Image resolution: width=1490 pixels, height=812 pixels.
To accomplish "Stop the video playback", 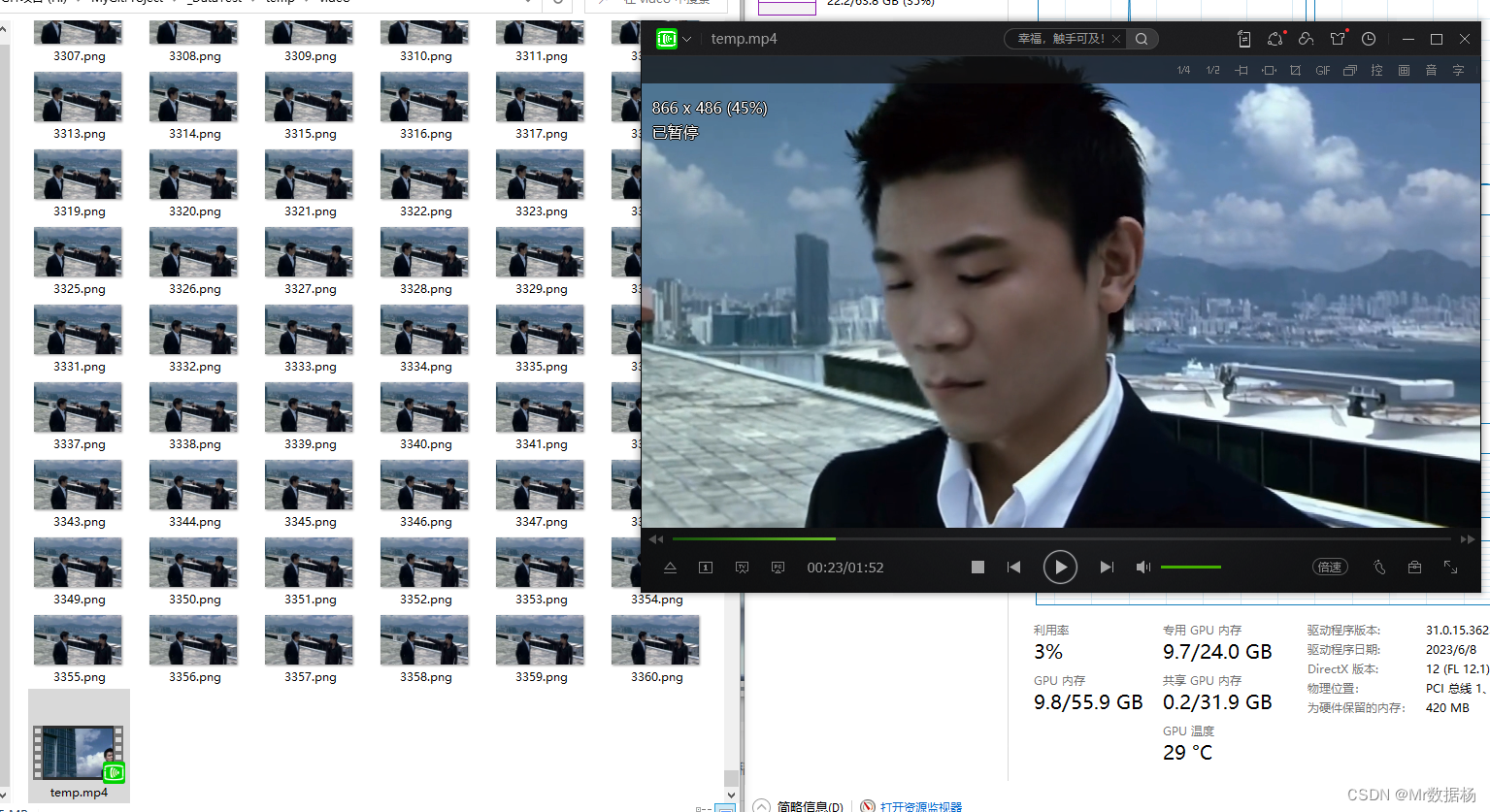I will click(x=977, y=568).
